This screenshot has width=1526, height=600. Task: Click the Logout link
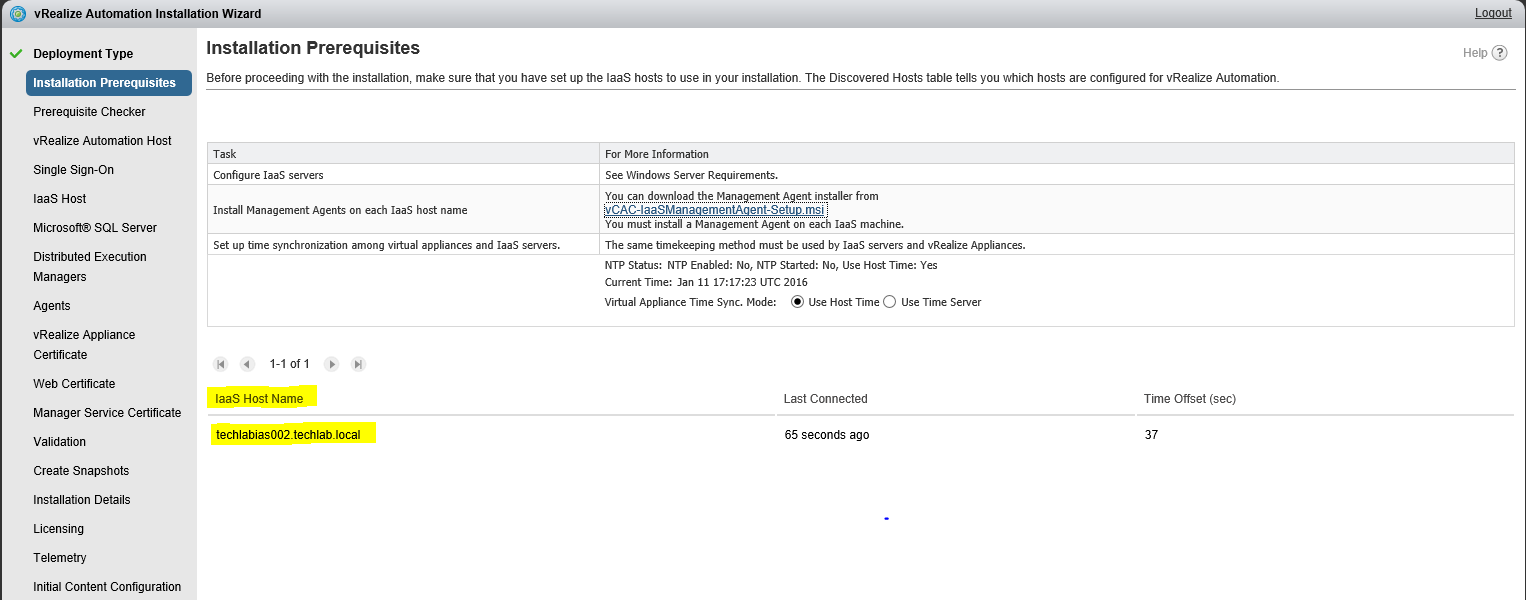1493,13
